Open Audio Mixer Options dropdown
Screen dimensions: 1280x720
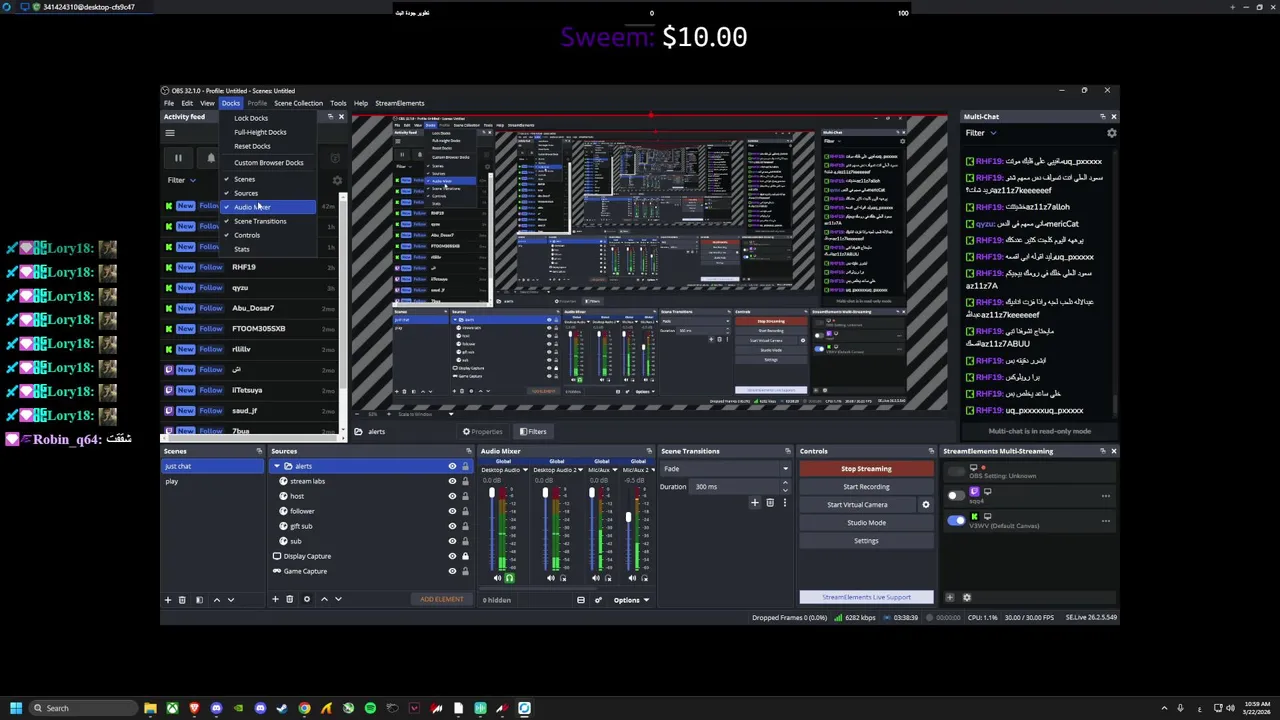tap(631, 600)
